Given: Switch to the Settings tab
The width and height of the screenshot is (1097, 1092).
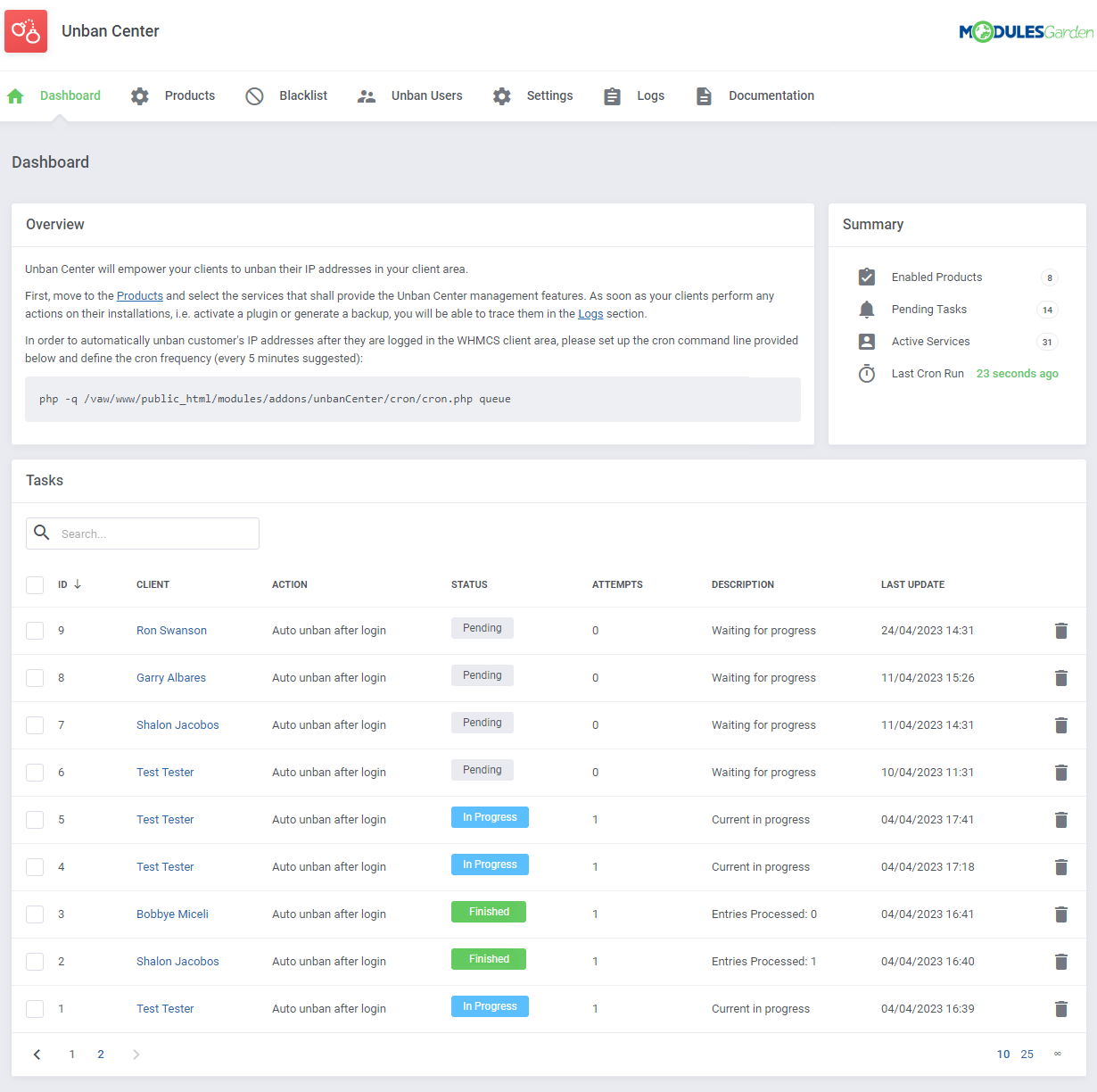Looking at the screenshot, I should [549, 95].
